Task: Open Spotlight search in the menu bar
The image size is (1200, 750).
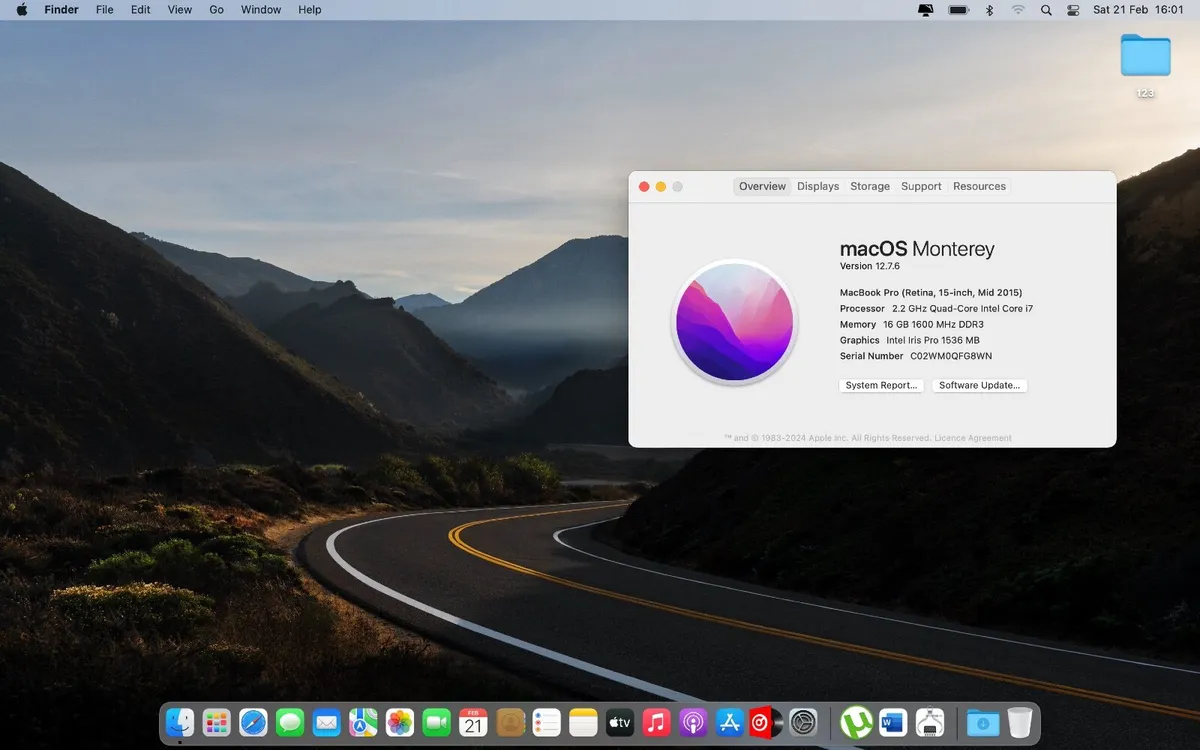Action: 1046,9
